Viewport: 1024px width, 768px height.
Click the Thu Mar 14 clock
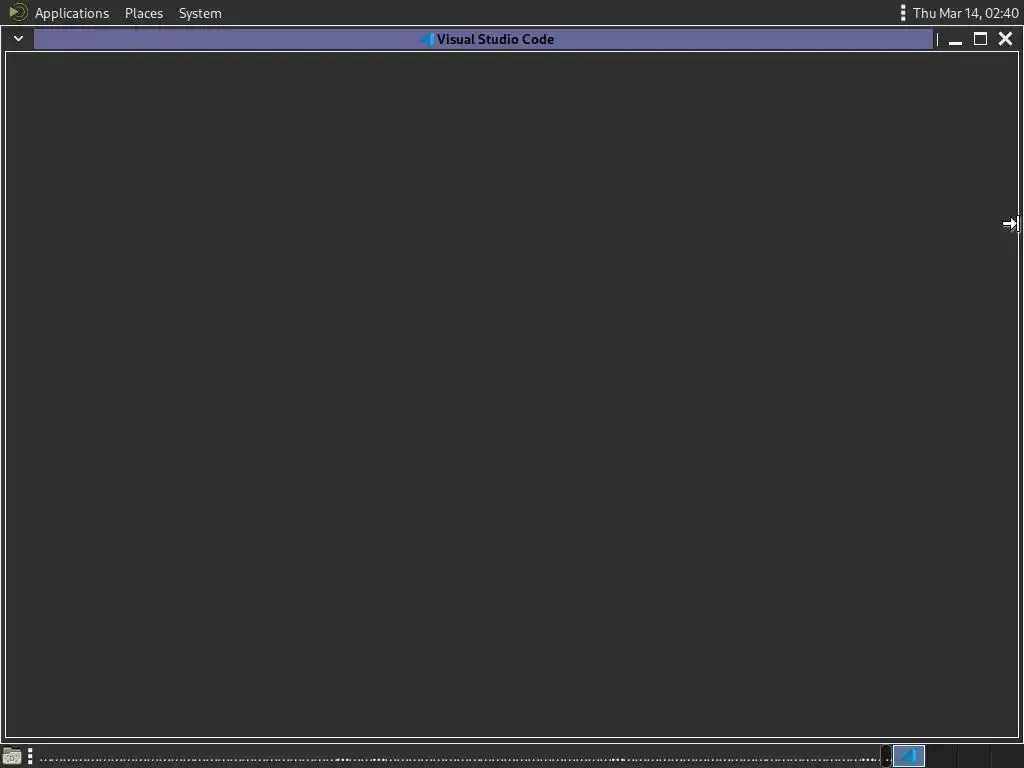[965, 13]
